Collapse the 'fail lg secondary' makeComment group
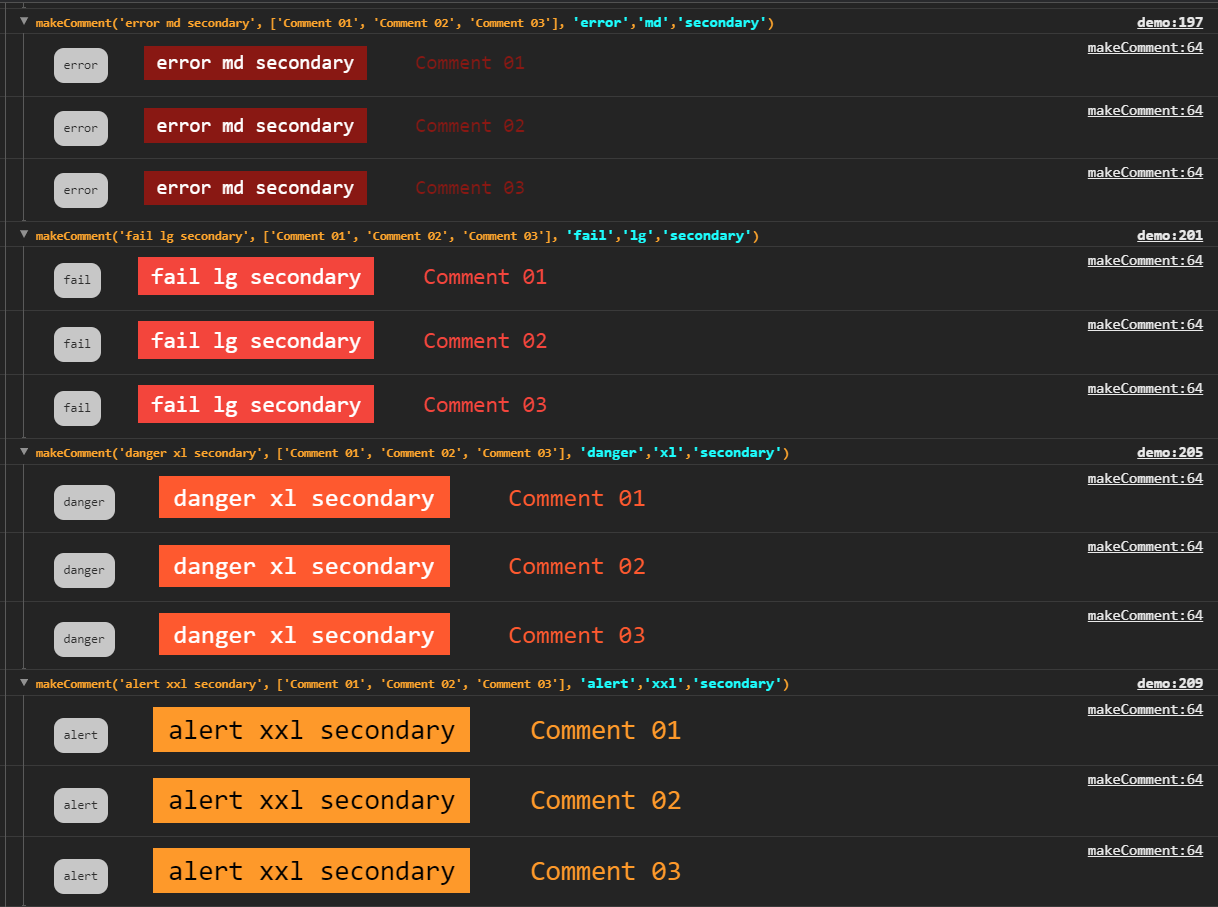The width and height of the screenshot is (1218, 907). tap(24, 234)
